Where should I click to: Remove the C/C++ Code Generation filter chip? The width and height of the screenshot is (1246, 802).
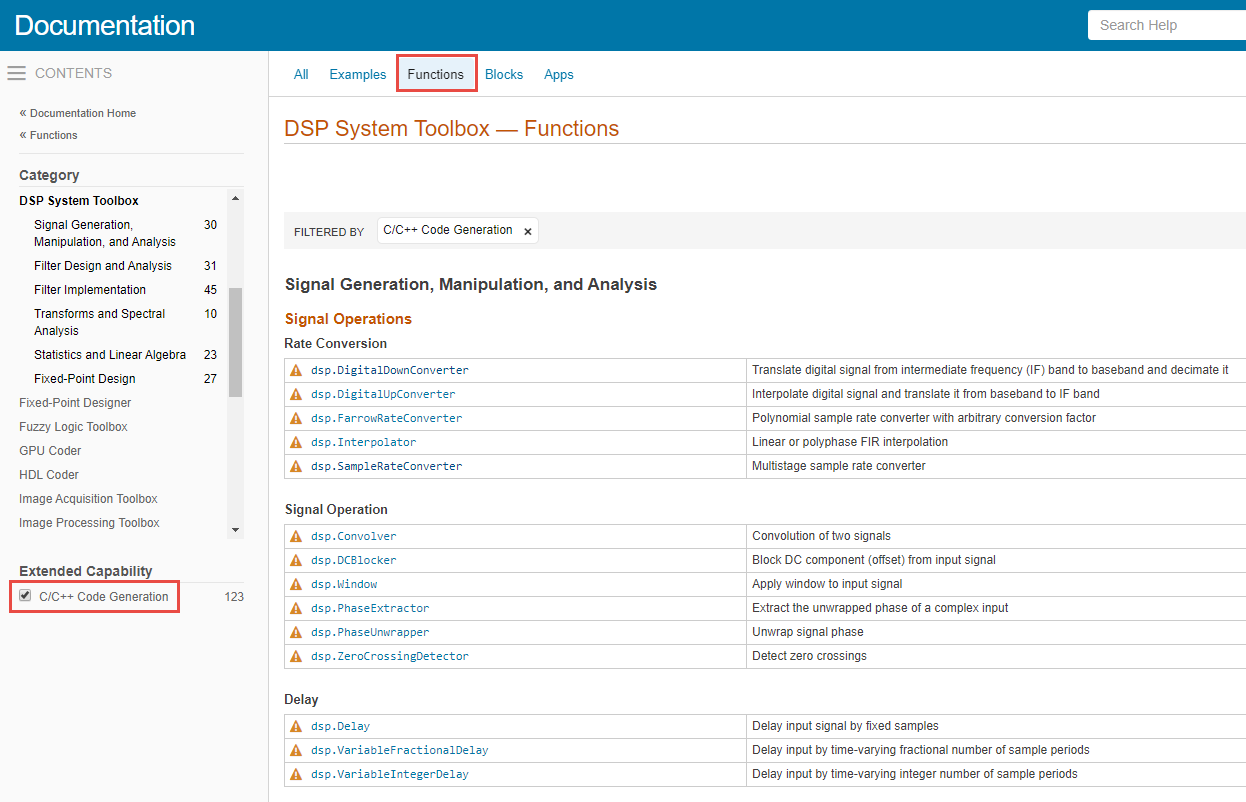click(x=528, y=230)
